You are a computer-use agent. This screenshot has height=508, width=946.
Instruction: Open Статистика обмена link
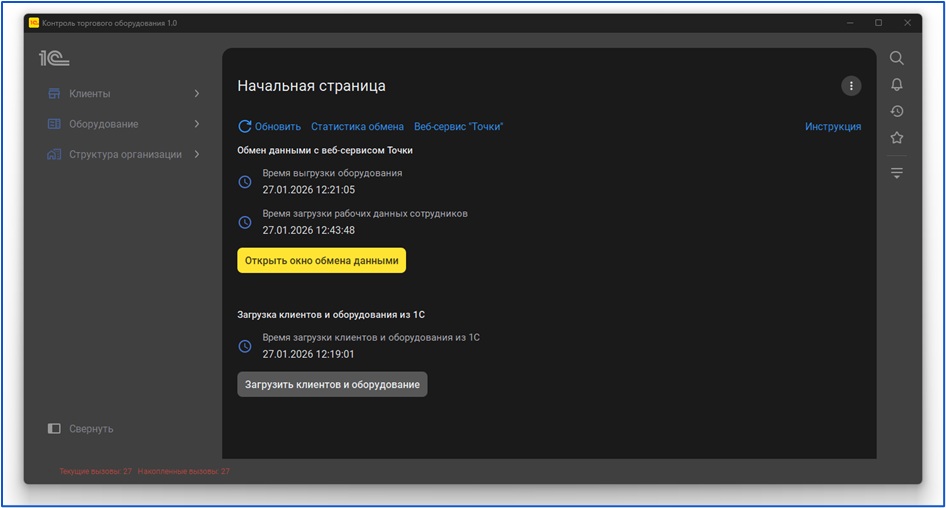tap(357, 127)
